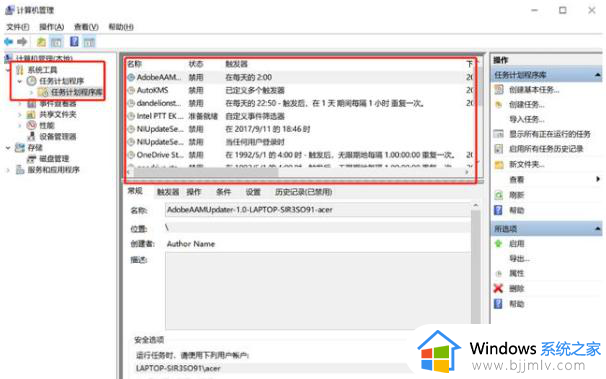Image resolution: width=606 pixels, height=379 pixels.
Task: Click 创建基本任务... action
Action: 534,90
